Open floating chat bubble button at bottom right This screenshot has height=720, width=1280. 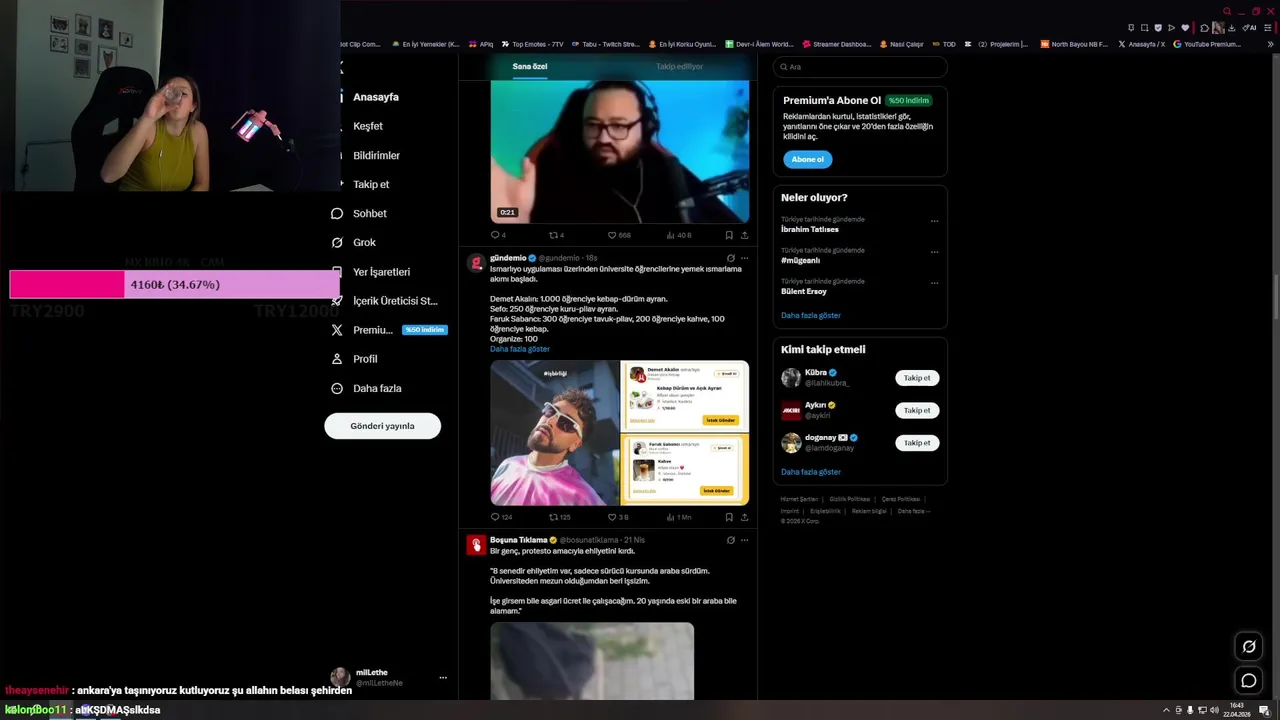coord(1249,681)
